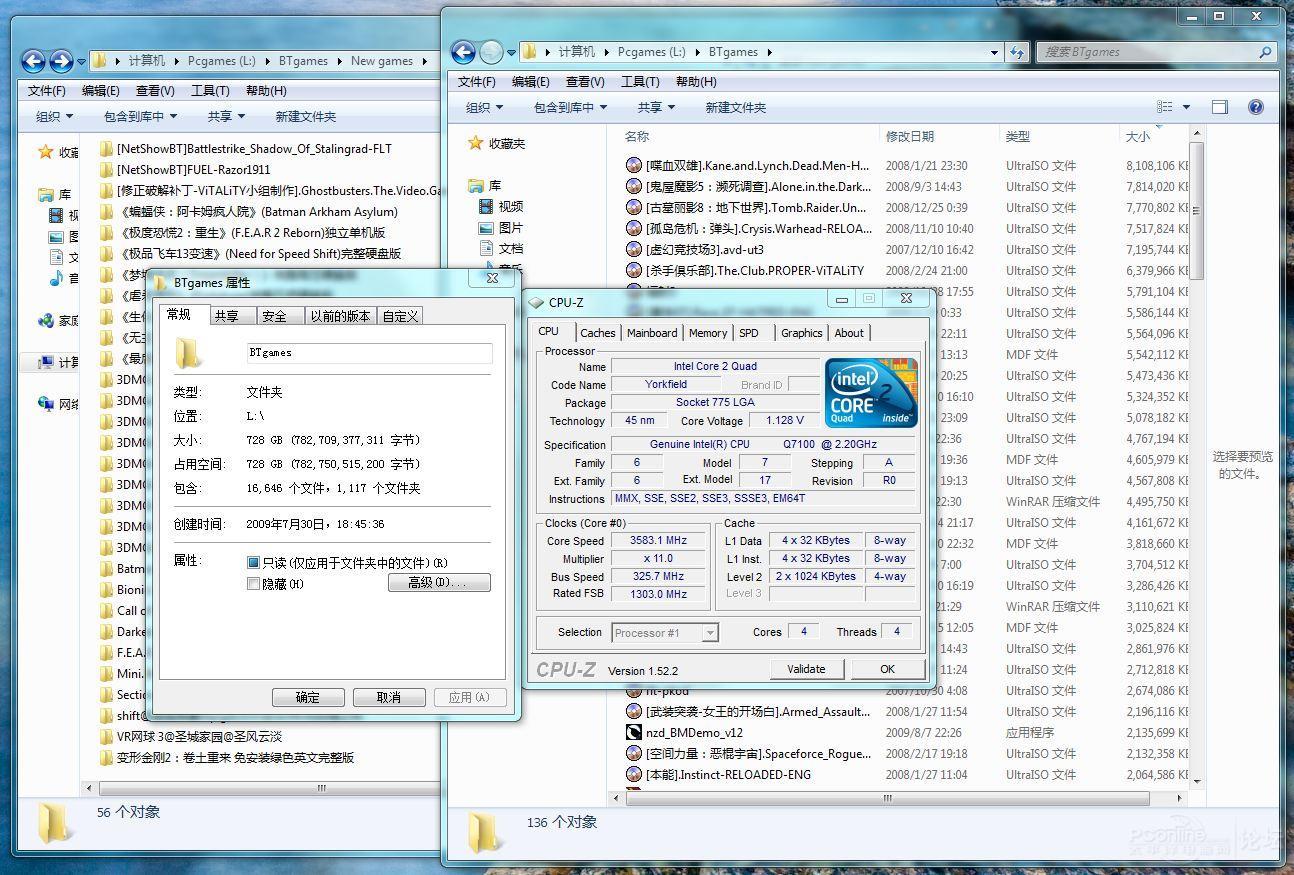Click Validate button in CPU-Z
The image size is (1294, 875).
806,669
